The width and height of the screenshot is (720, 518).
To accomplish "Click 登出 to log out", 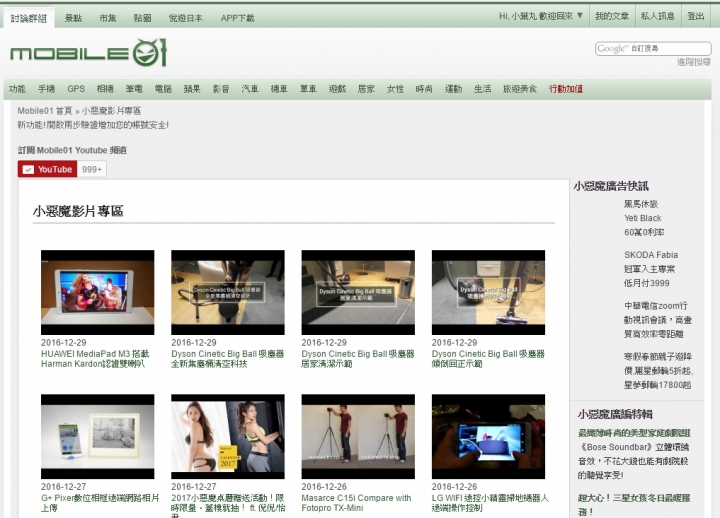I will [696, 16].
